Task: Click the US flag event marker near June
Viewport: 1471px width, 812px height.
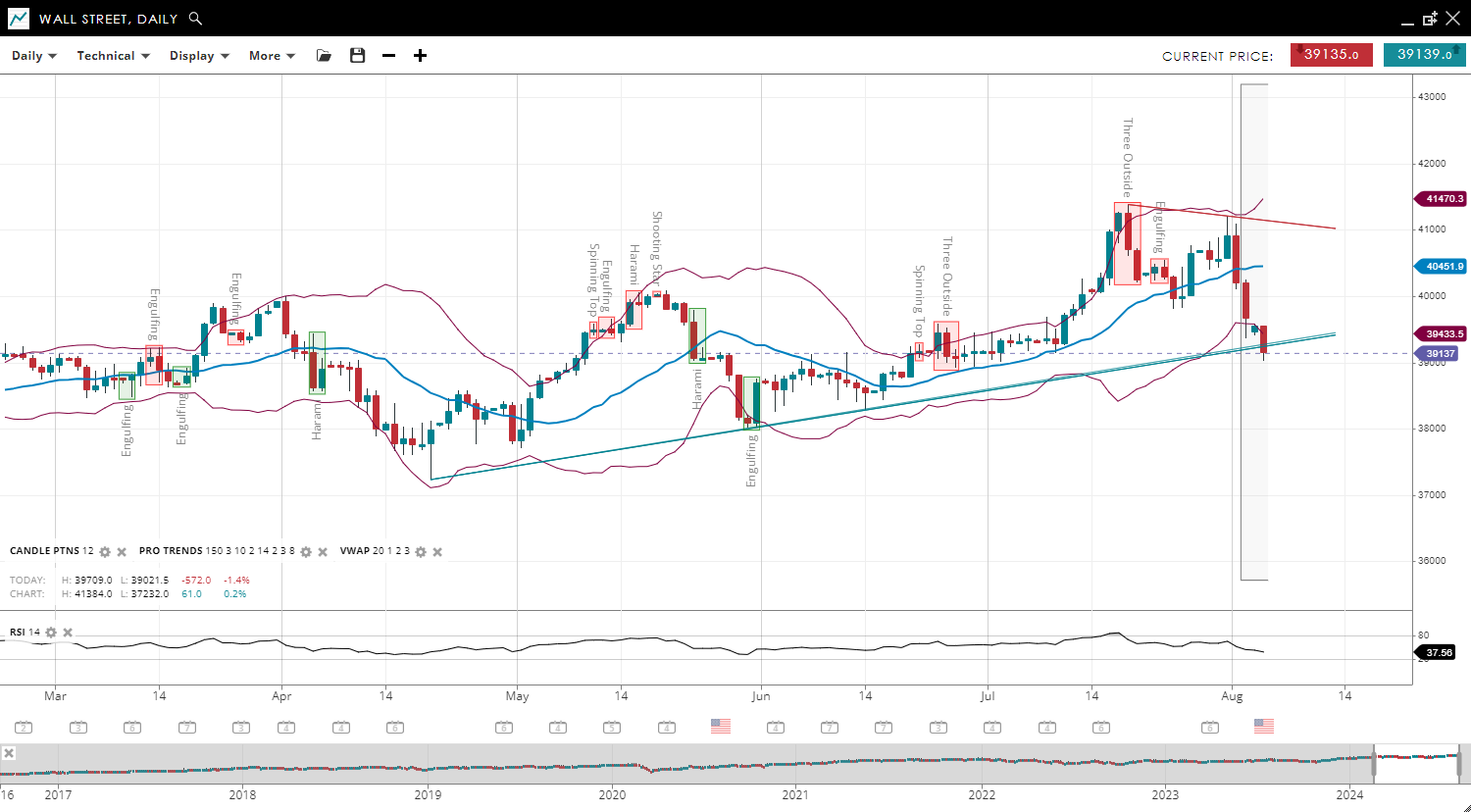Action: [721, 727]
